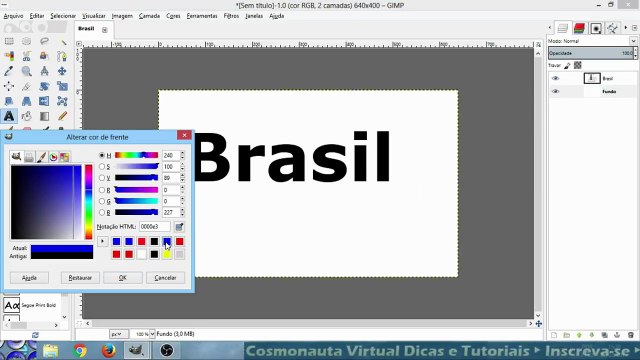Select the R red radio button

point(102,190)
